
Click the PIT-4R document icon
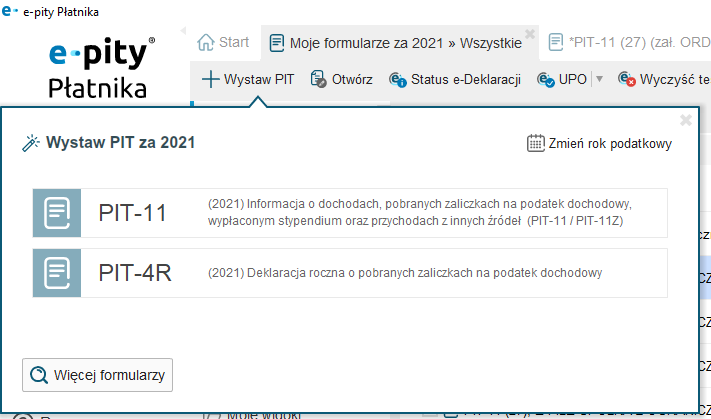click(x=57, y=273)
